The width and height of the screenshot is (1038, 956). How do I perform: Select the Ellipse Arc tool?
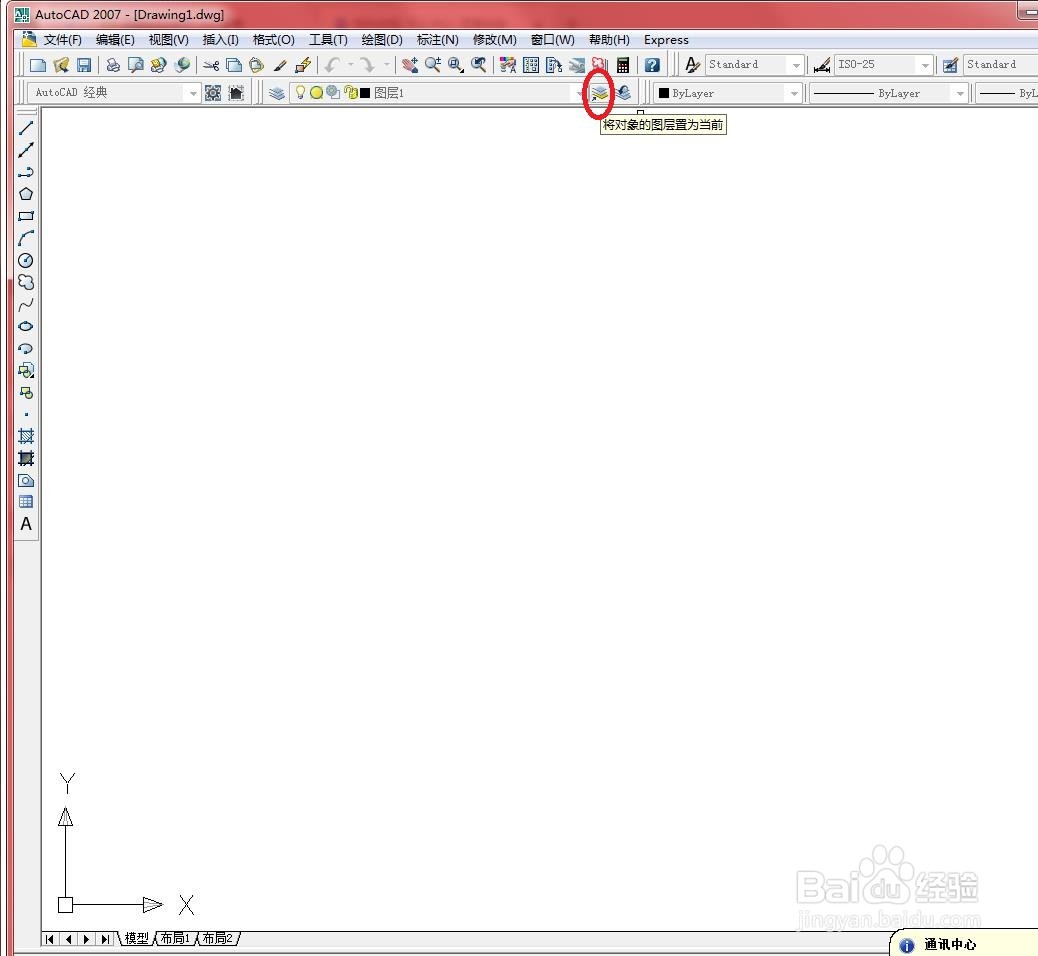(26, 348)
